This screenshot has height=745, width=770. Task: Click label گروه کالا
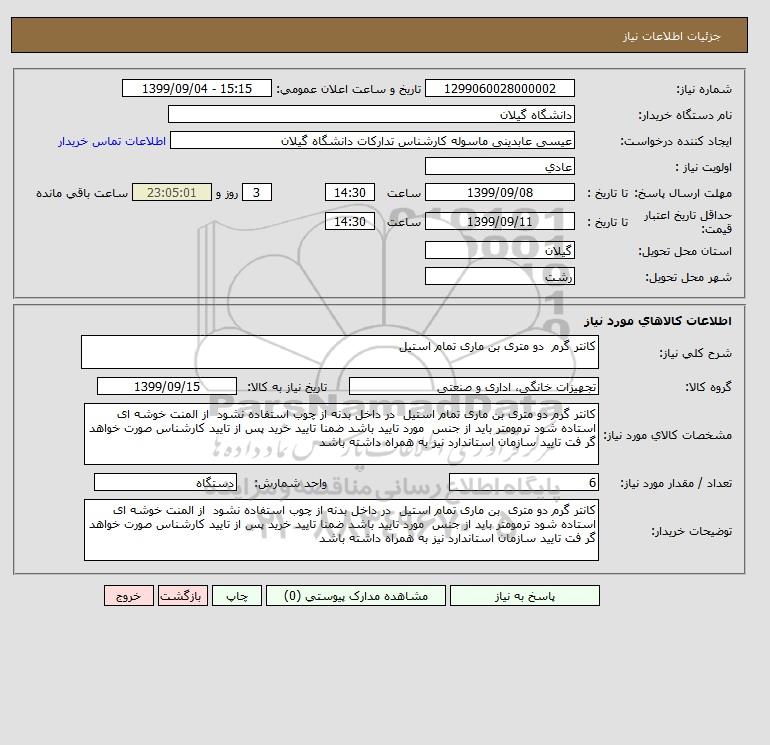tap(709, 387)
